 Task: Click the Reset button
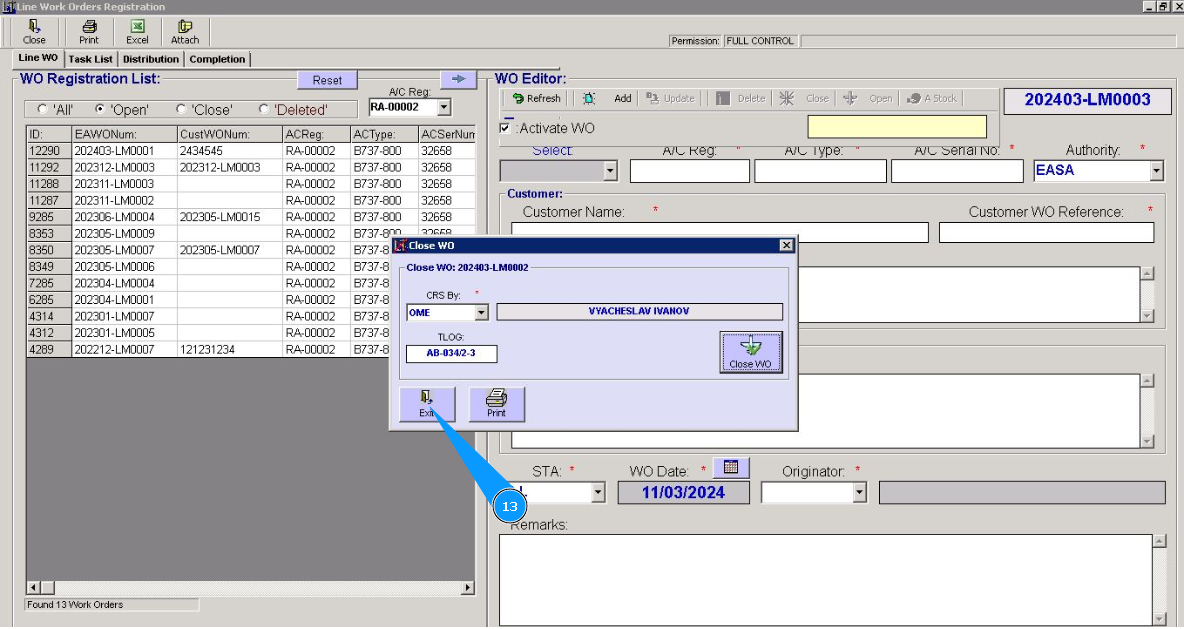click(x=327, y=80)
